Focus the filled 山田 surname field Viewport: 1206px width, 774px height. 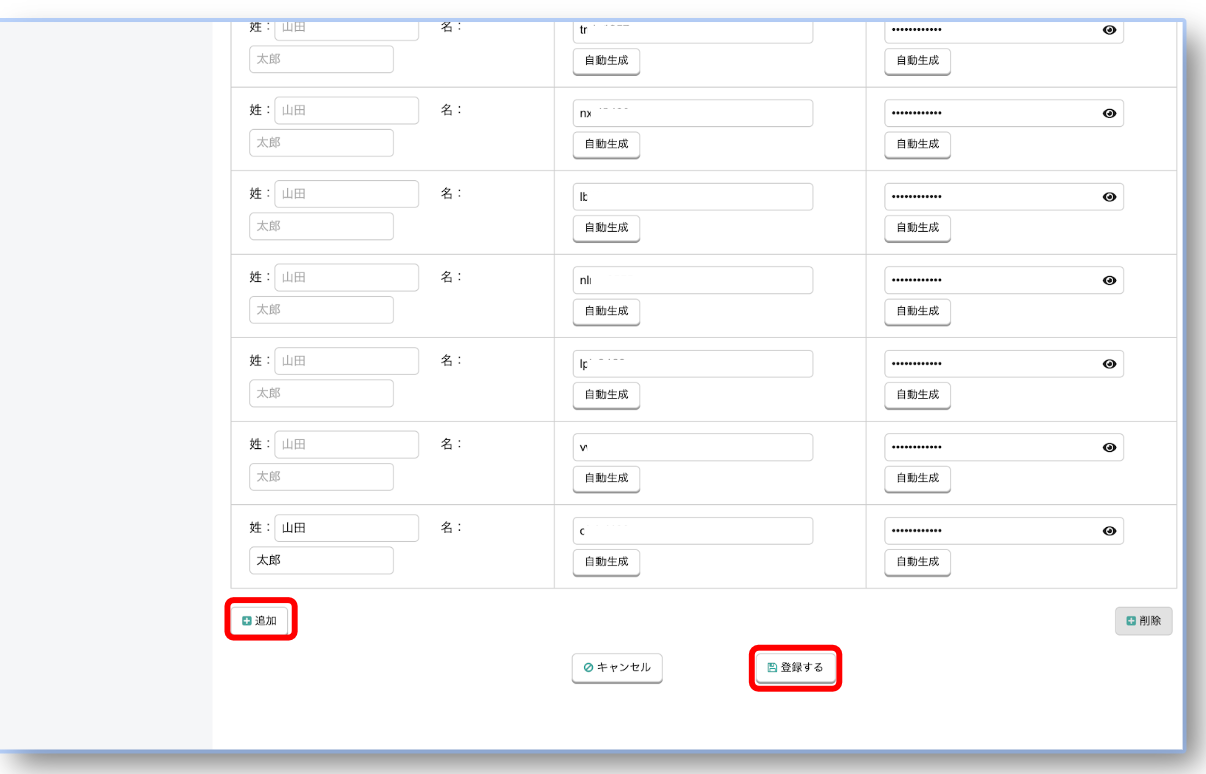[346, 528]
